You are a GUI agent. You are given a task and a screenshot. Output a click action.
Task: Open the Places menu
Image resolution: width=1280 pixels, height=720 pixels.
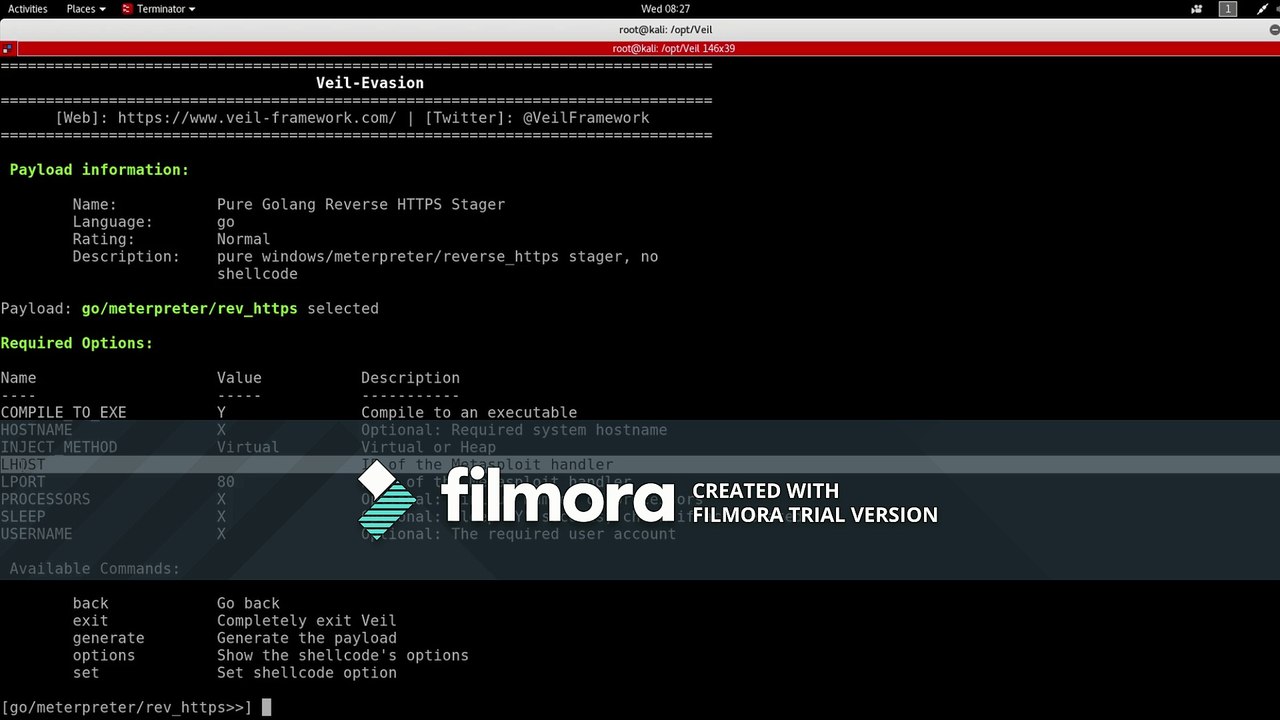coord(86,9)
